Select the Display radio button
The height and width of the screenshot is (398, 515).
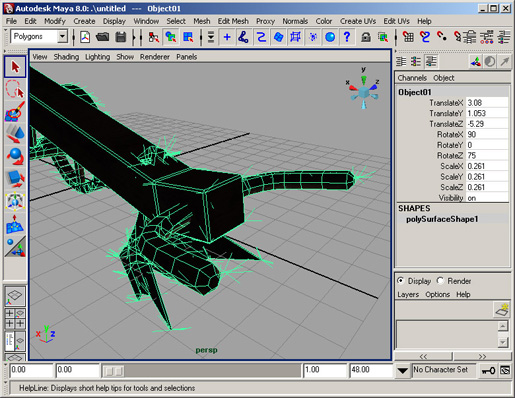tap(401, 281)
